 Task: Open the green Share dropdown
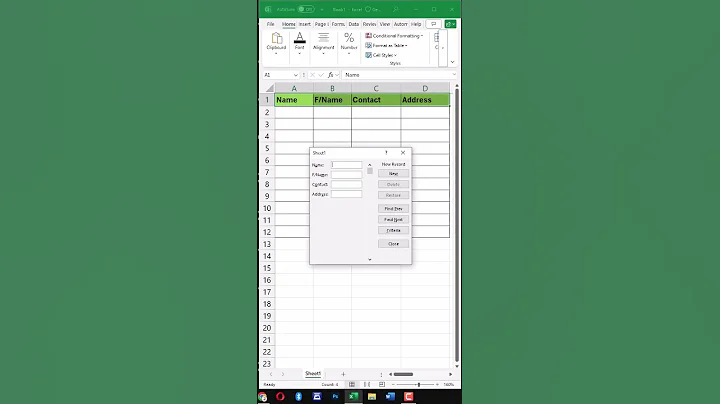[450, 24]
